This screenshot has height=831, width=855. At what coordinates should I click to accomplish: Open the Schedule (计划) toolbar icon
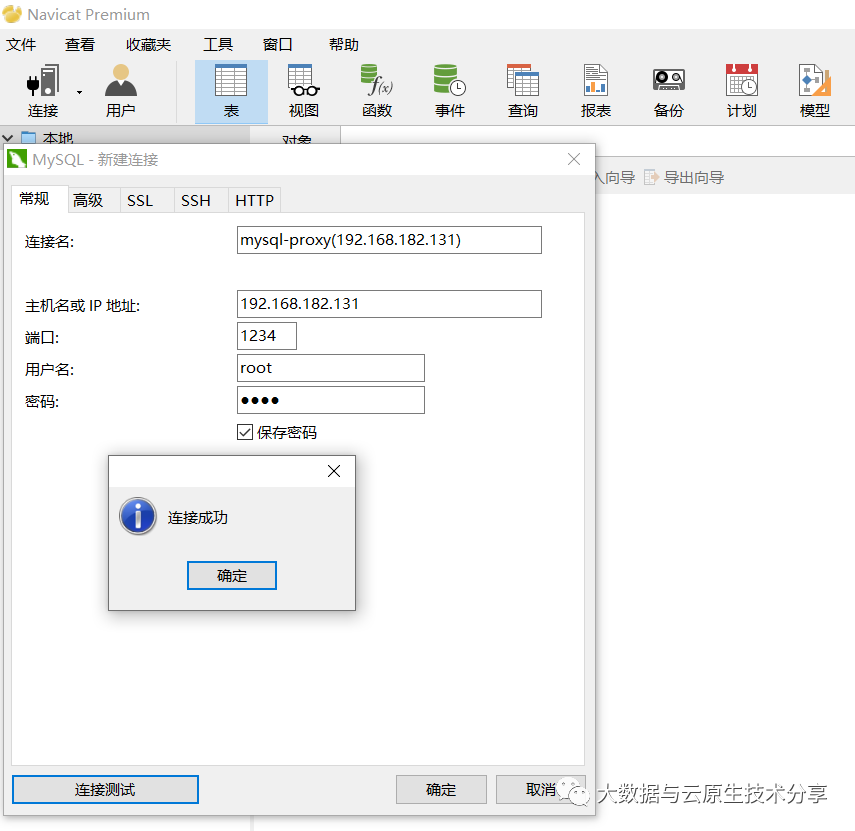point(742,91)
